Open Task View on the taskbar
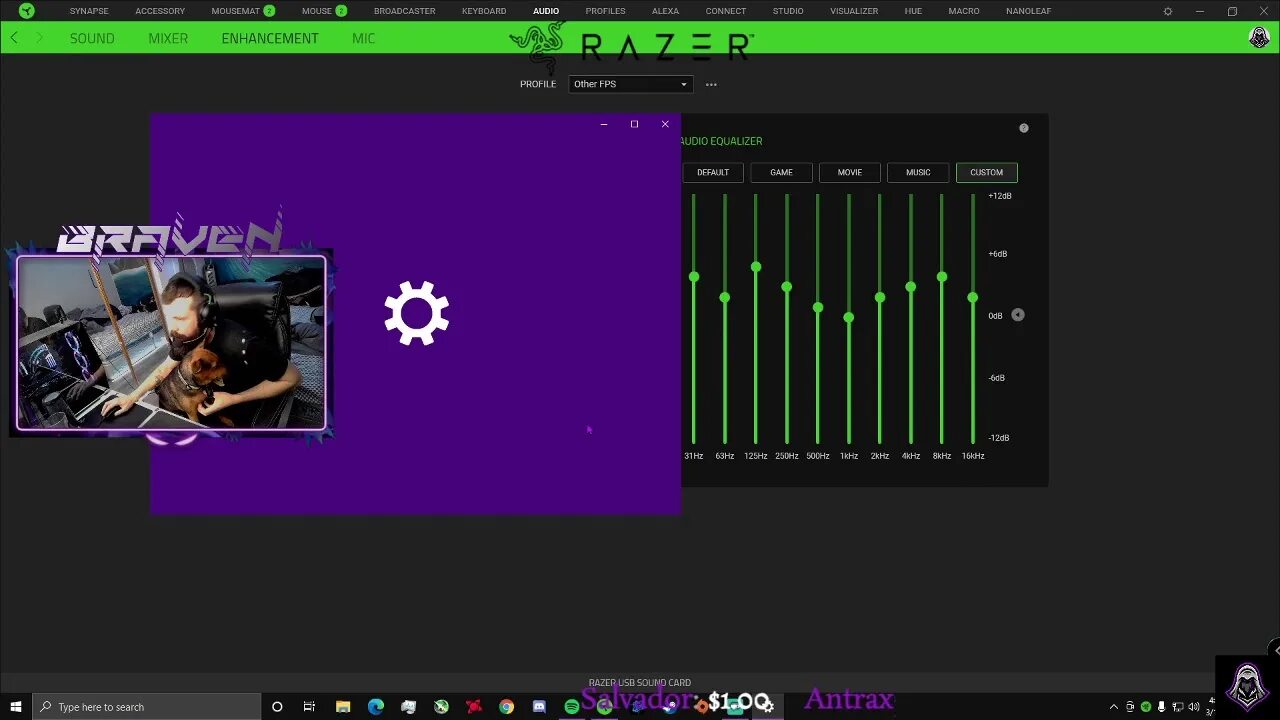This screenshot has height=720, width=1280. pos(309,707)
